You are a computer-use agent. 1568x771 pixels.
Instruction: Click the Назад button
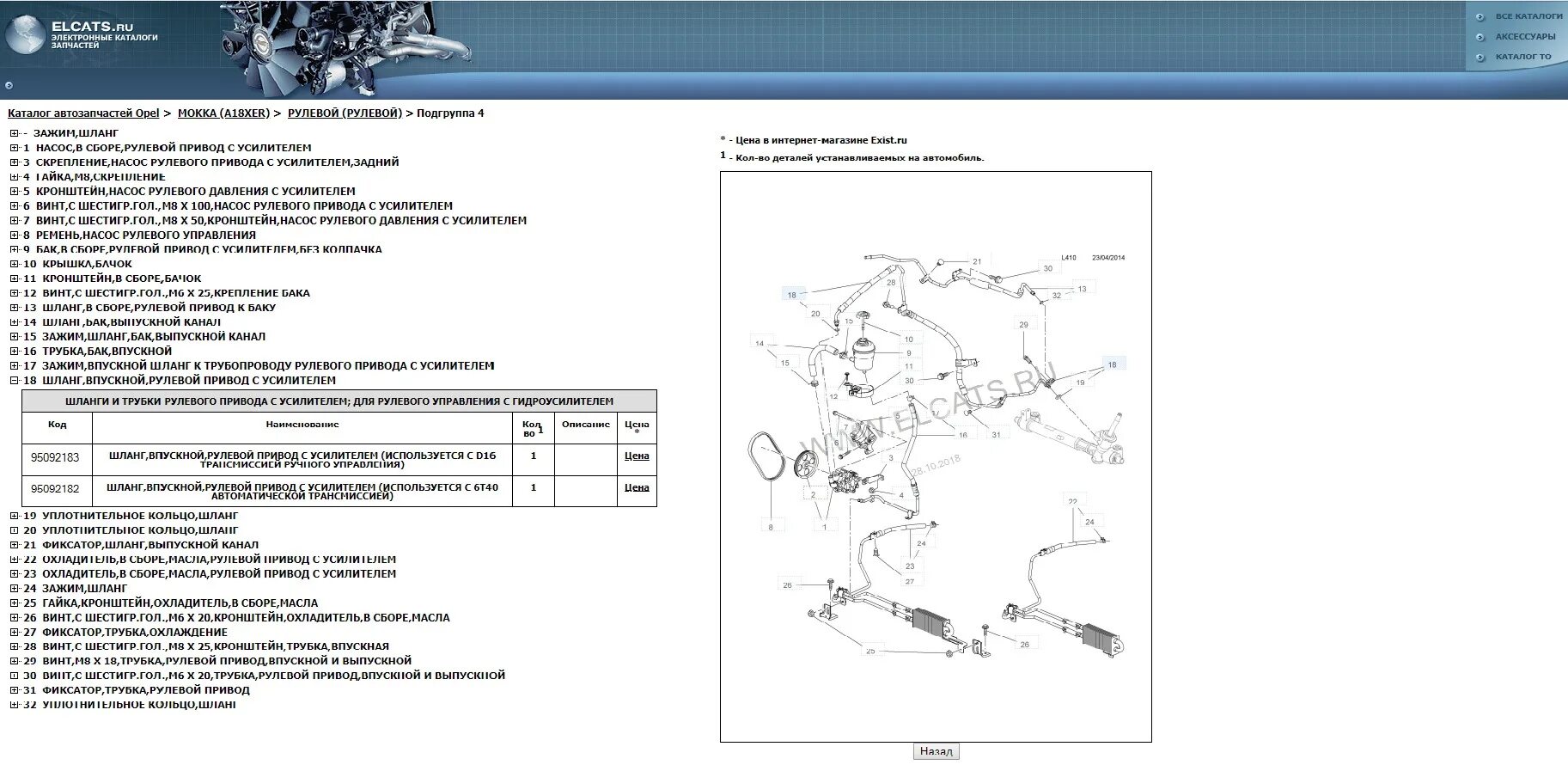(x=936, y=751)
